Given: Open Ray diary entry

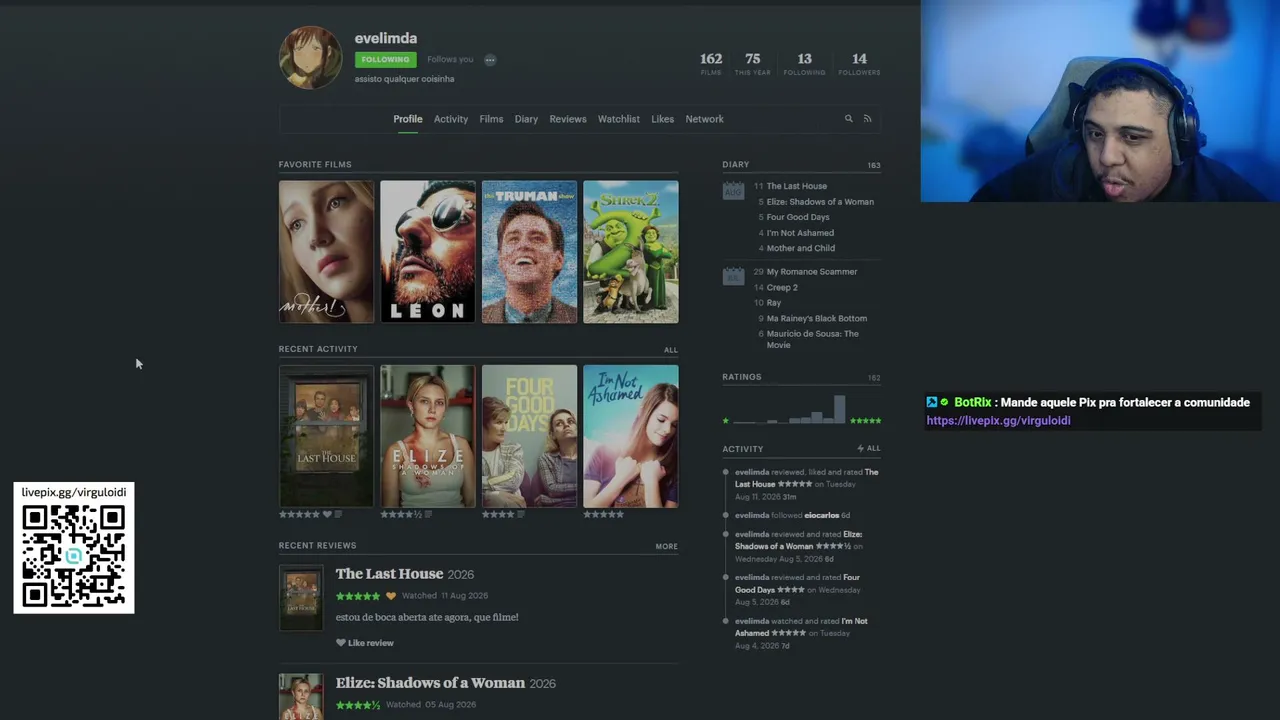Looking at the screenshot, I should pyautogui.click(x=774, y=303).
